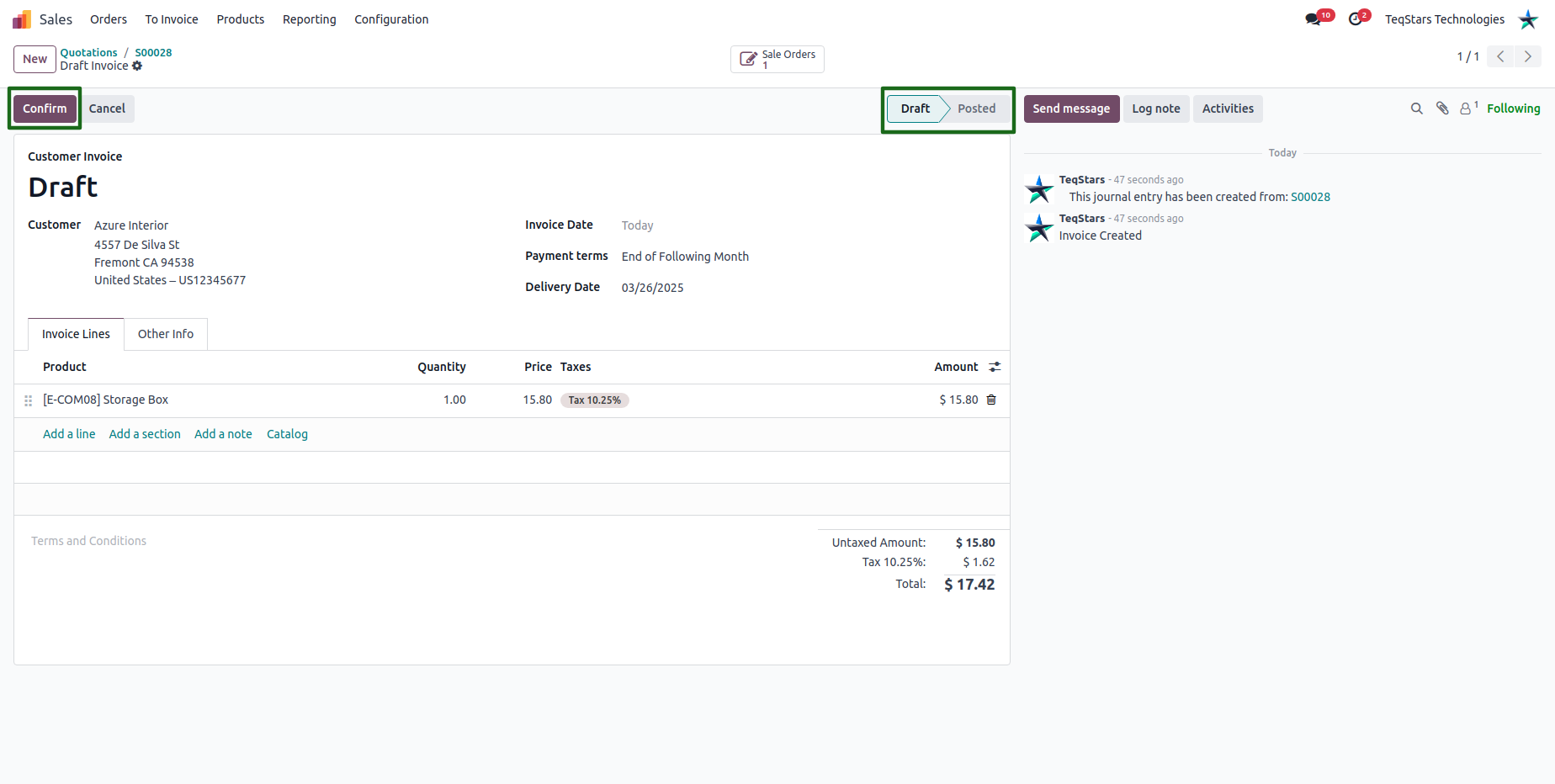Switch to the Invoice Lines tab
The height and width of the screenshot is (784, 1555).
[76, 334]
